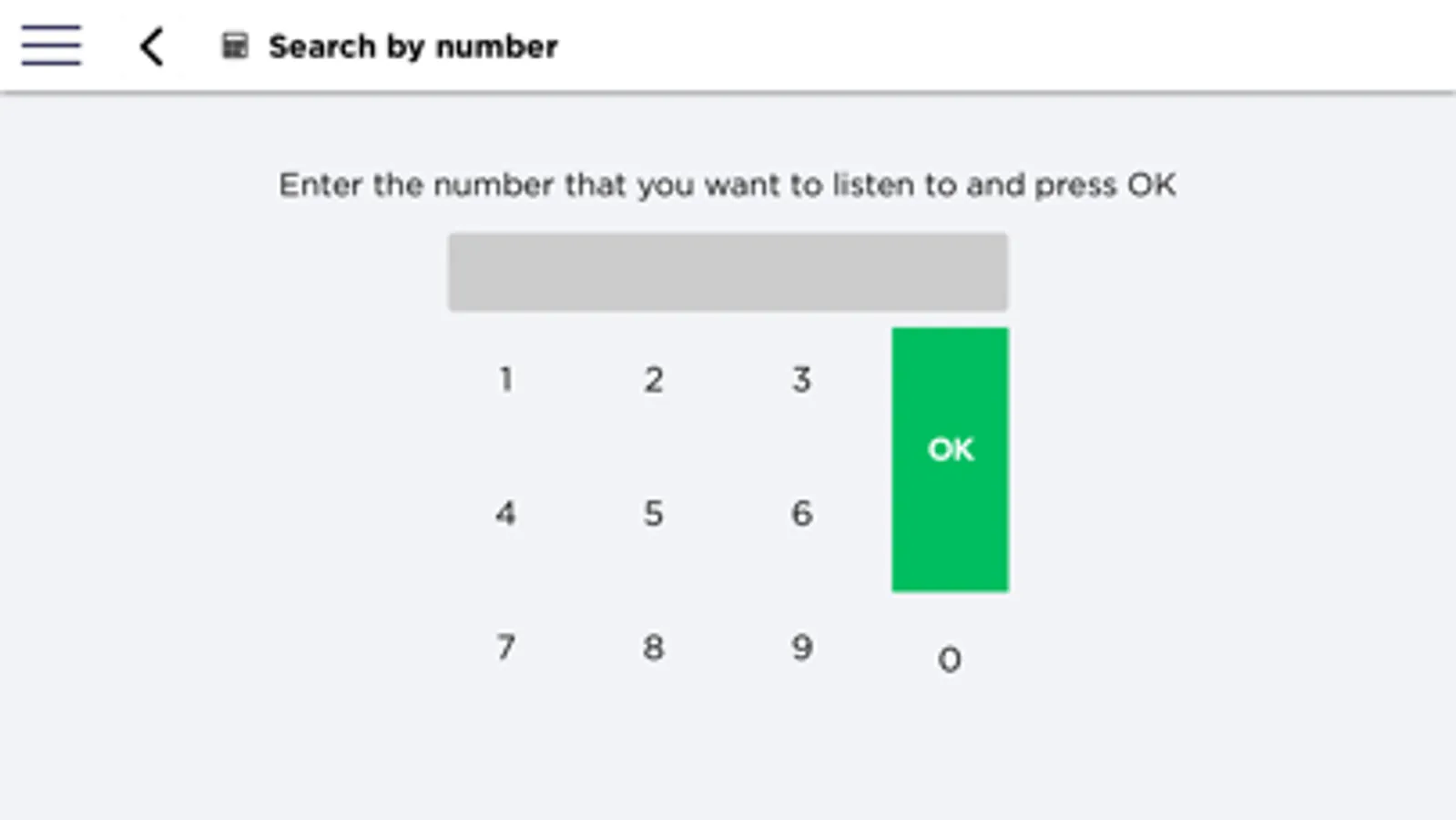Go back using the back arrow
This screenshot has height=820, width=1456.
152,46
